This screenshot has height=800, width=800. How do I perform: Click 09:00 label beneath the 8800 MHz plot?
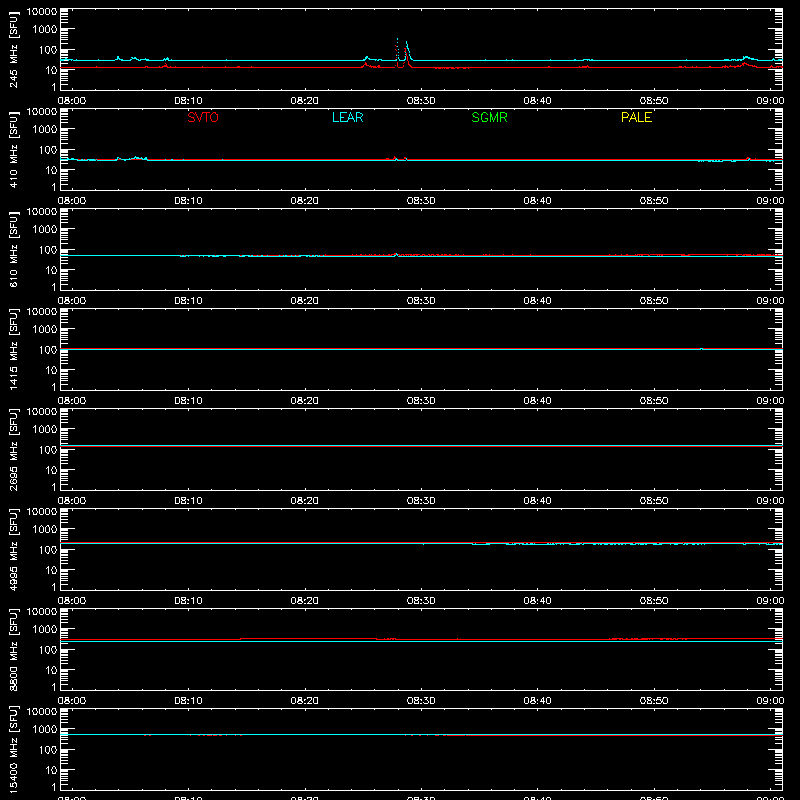tap(770, 701)
